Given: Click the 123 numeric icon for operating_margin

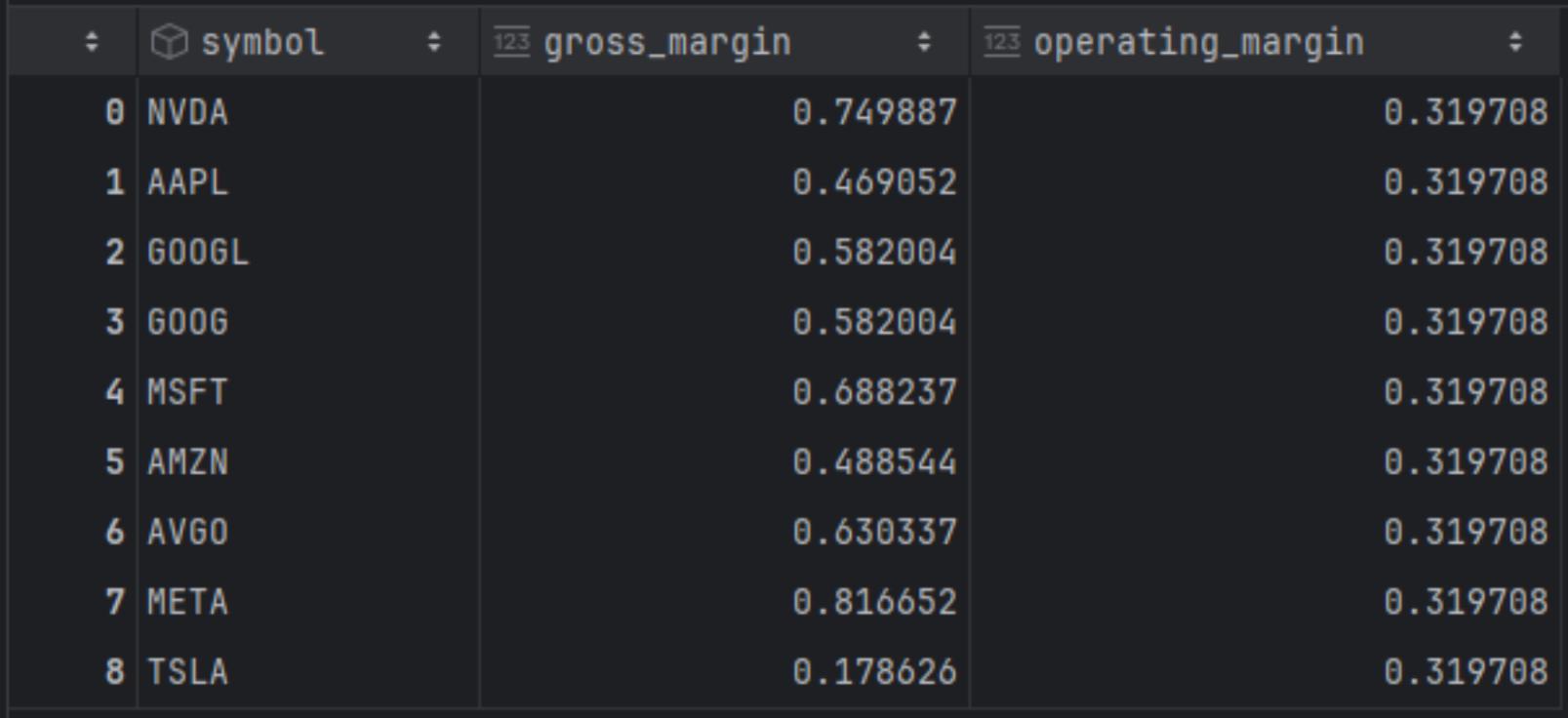Looking at the screenshot, I should 1001,42.
